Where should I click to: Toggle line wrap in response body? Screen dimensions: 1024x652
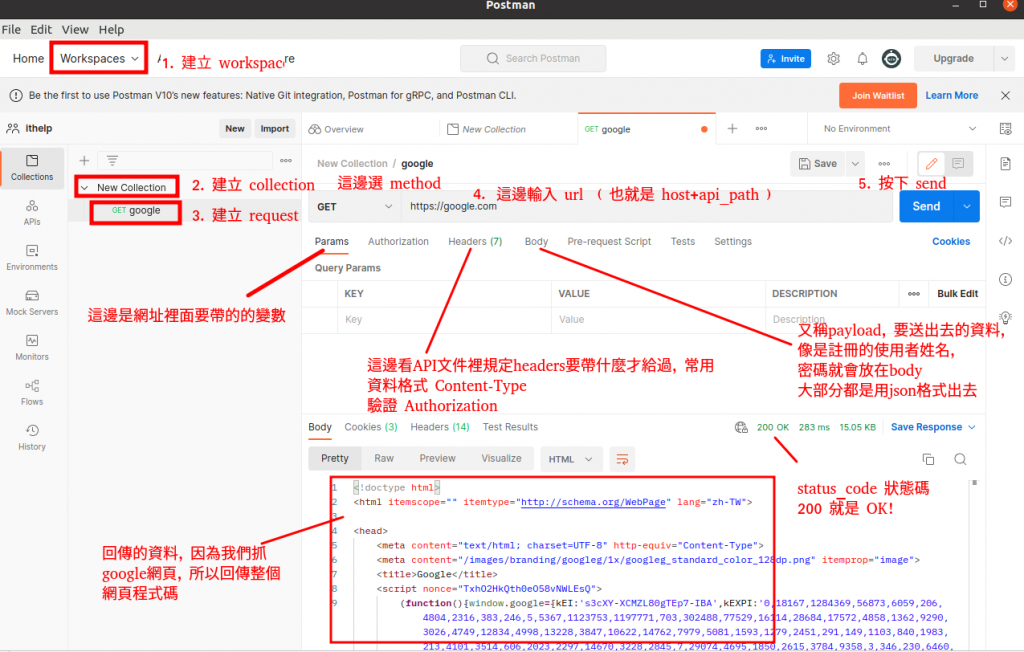622,459
